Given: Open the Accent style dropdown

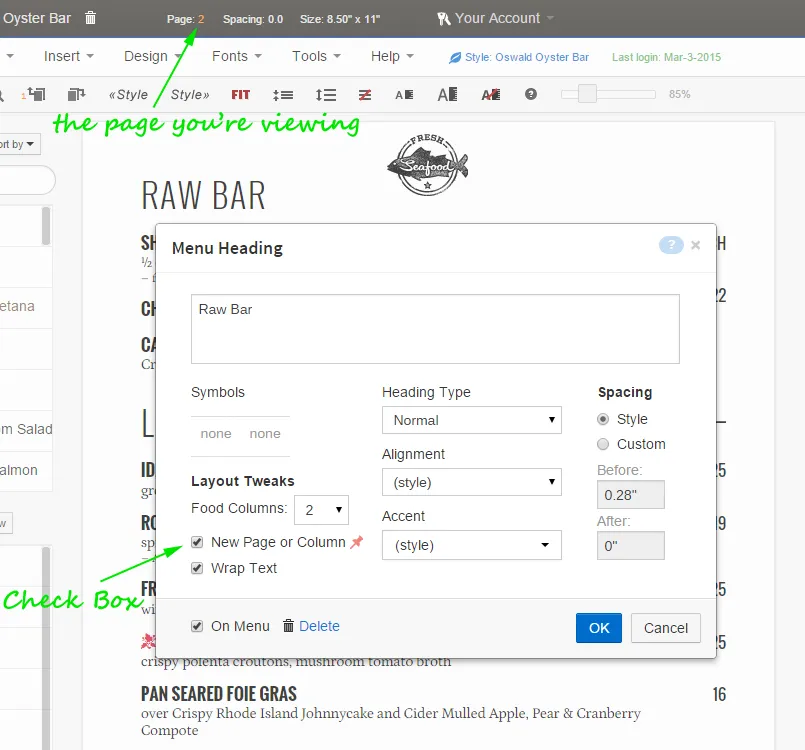Looking at the screenshot, I should (471, 545).
